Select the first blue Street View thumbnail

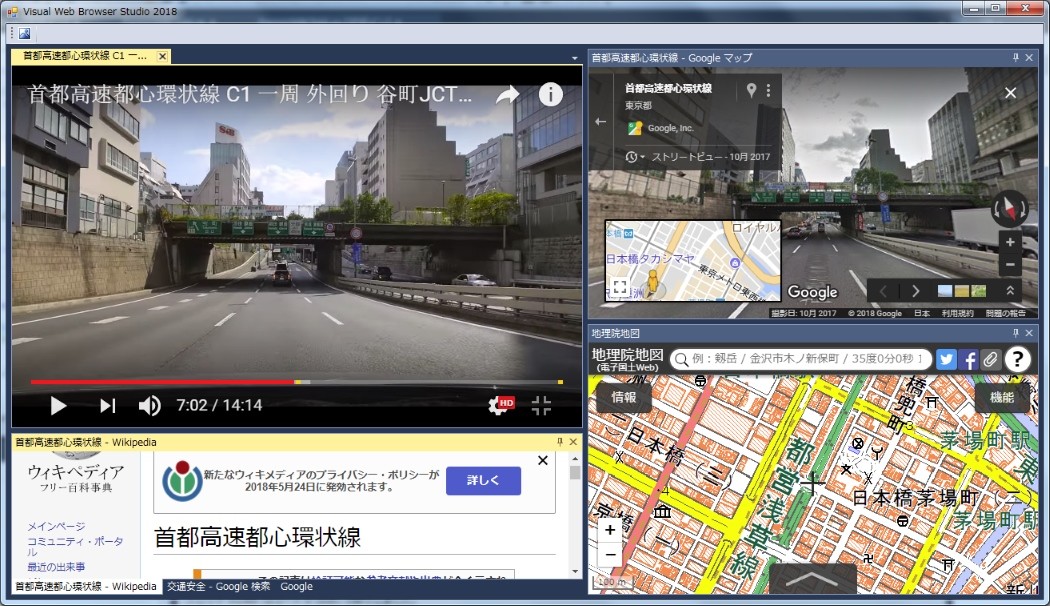click(944, 291)
